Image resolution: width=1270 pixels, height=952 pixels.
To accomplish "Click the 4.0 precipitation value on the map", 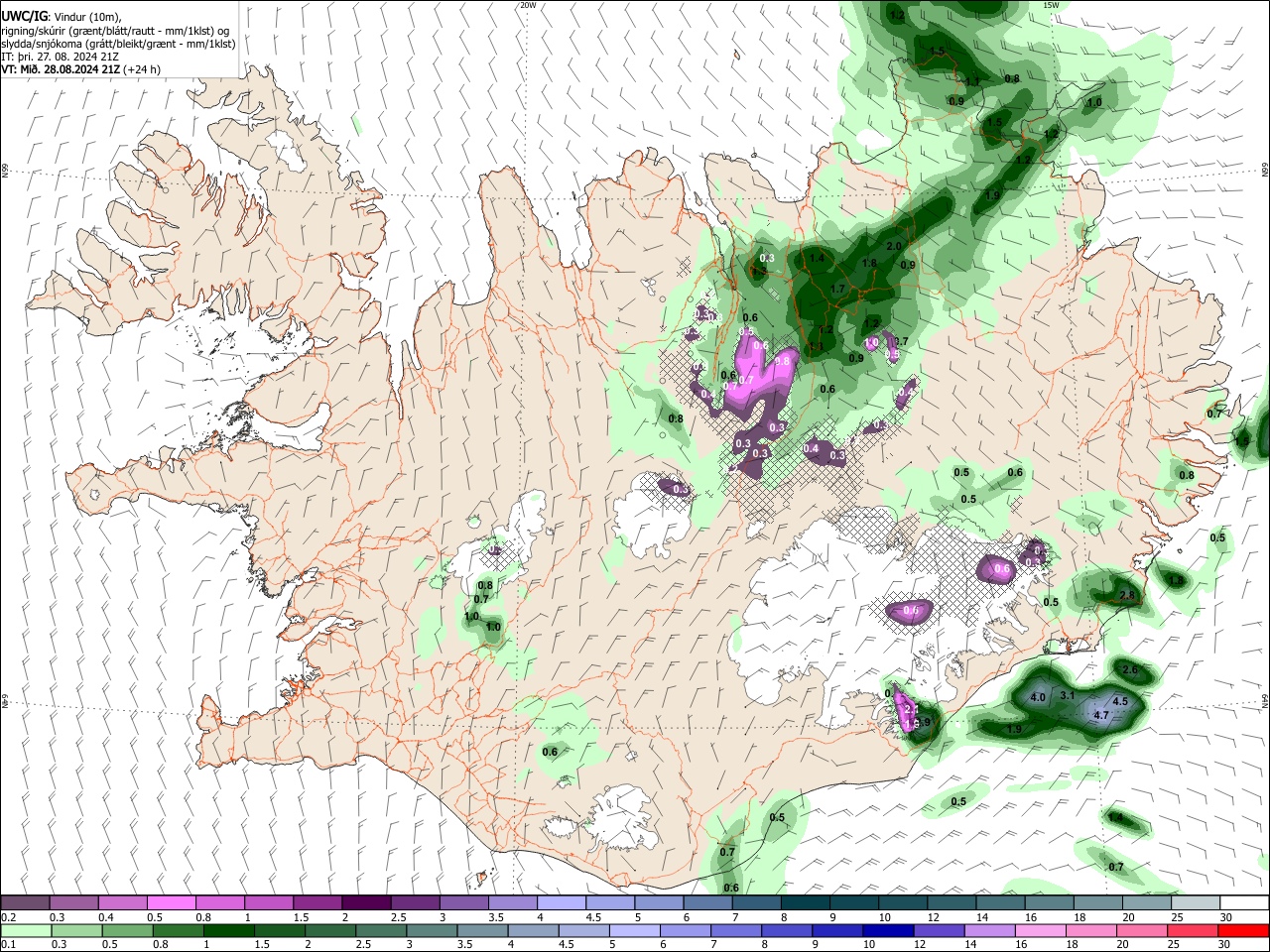I will pos(1039,698).
